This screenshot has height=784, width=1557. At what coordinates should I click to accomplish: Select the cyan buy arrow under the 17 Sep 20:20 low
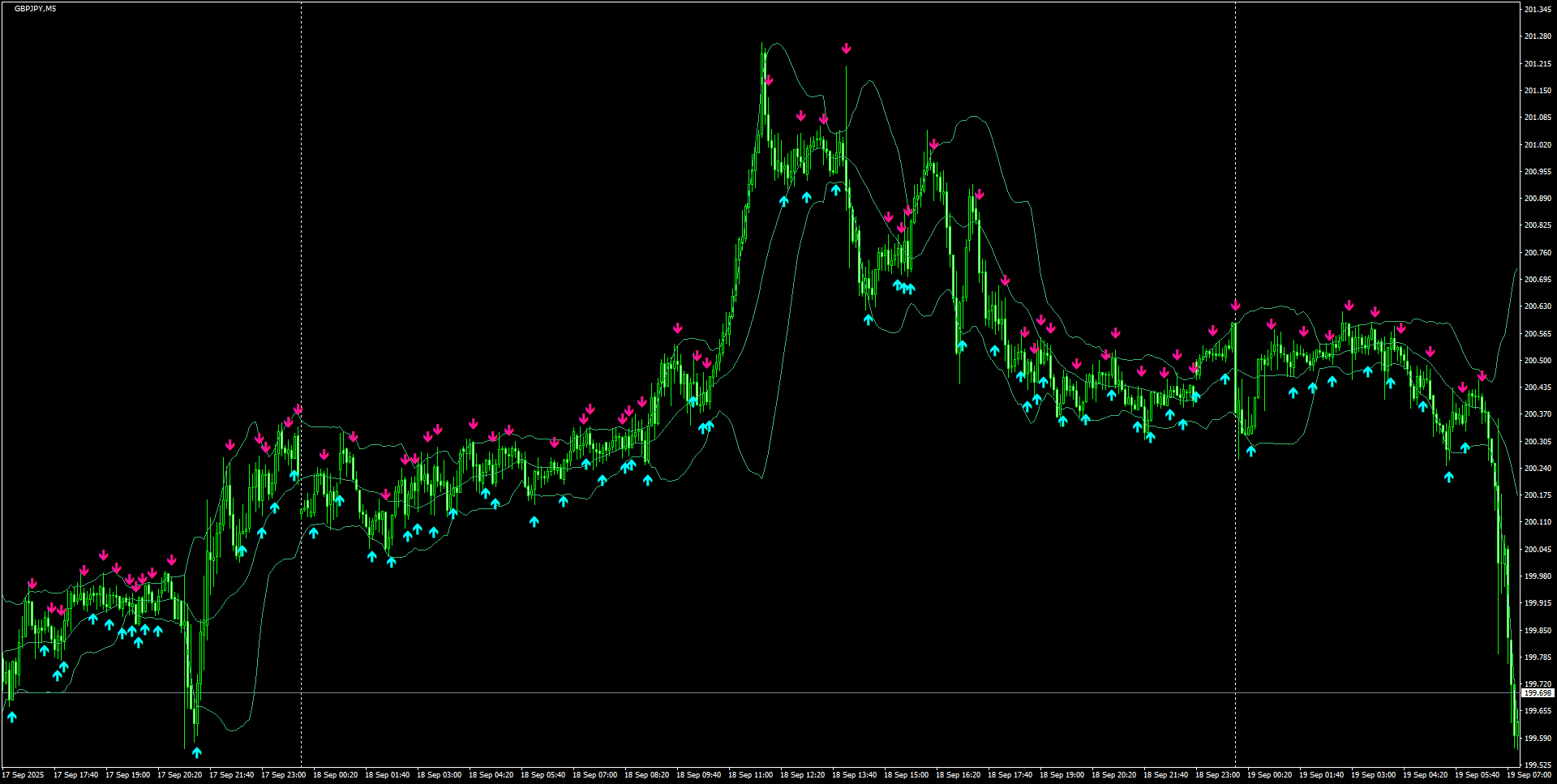[196, 752]
